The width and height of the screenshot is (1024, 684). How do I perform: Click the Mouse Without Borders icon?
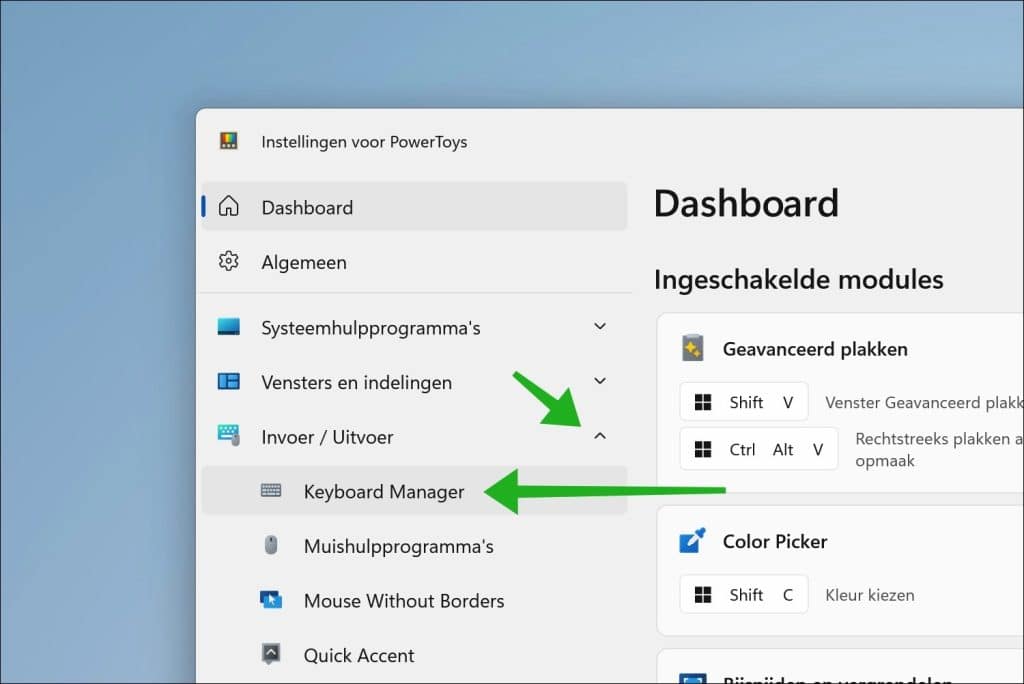(x=271, y=599)
